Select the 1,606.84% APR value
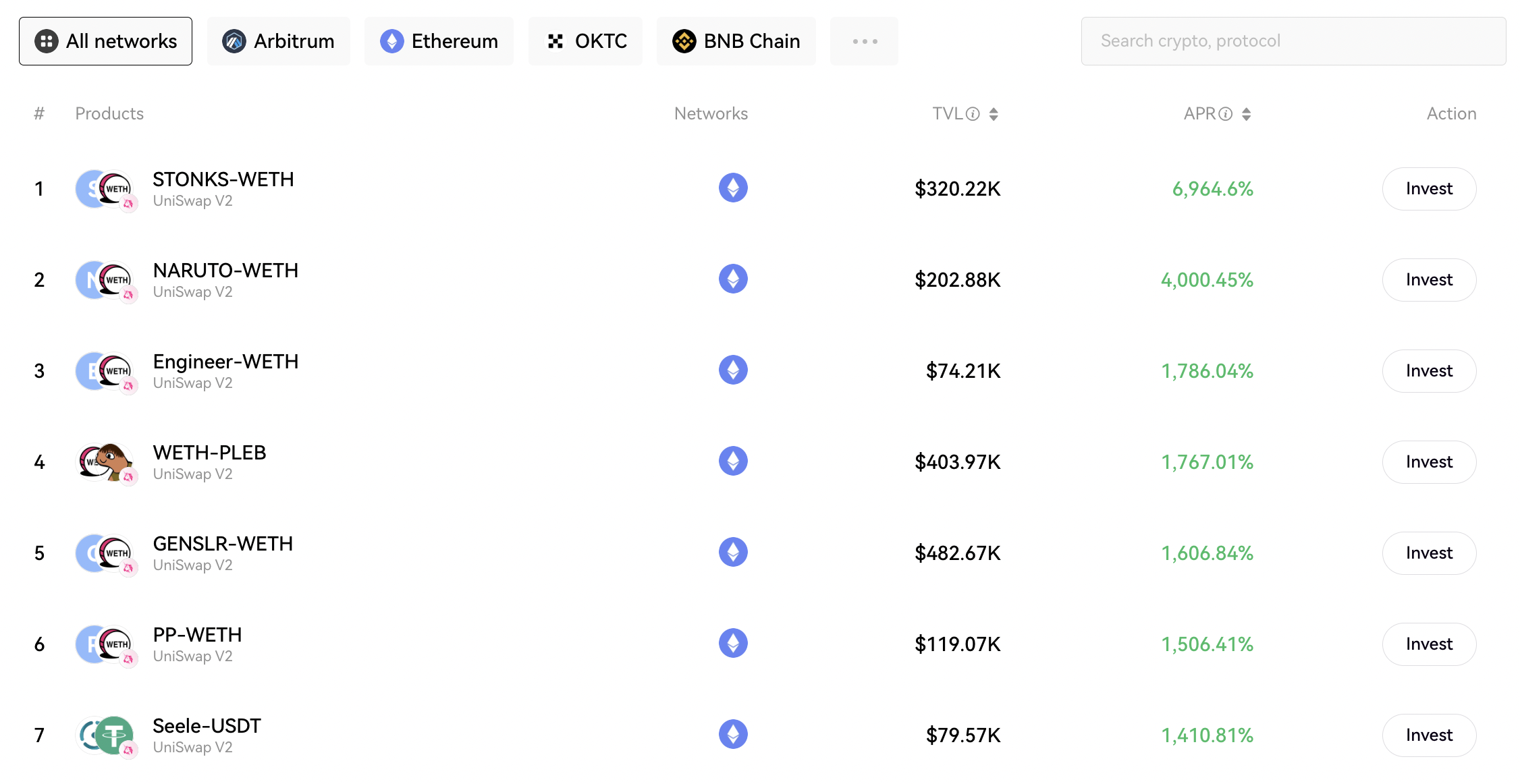Image resolution: width=1520 pixels, height=784 pixels. (1207, 553)
